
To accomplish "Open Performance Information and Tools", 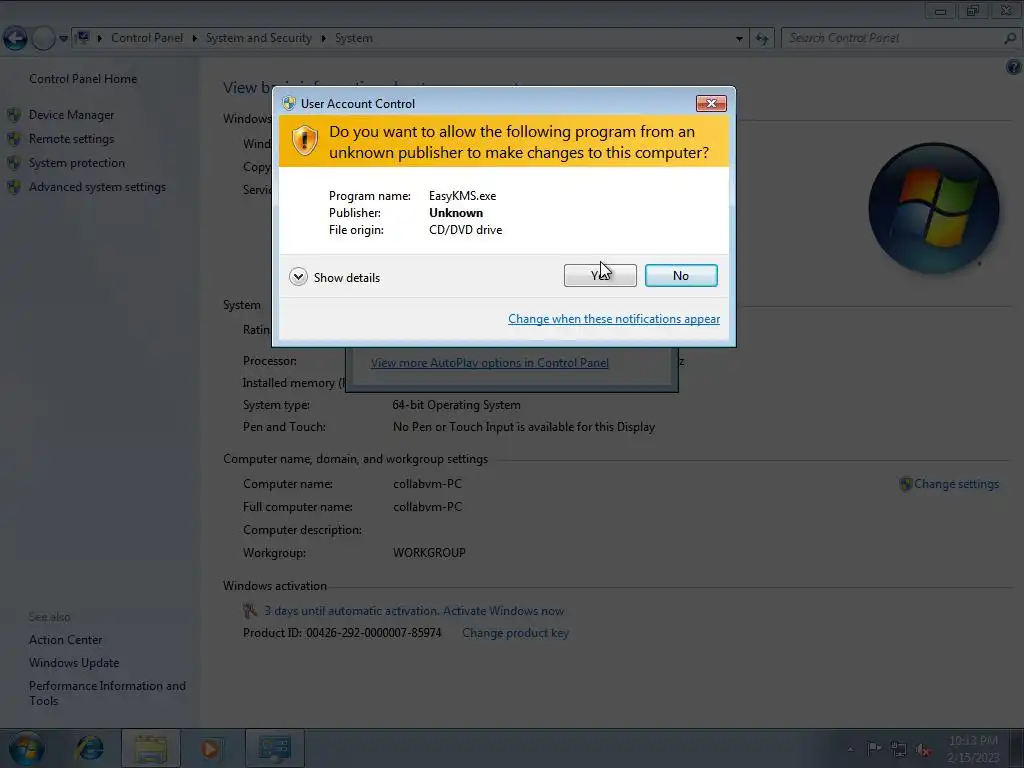I will pyautogui.click(x=107, y=693).
